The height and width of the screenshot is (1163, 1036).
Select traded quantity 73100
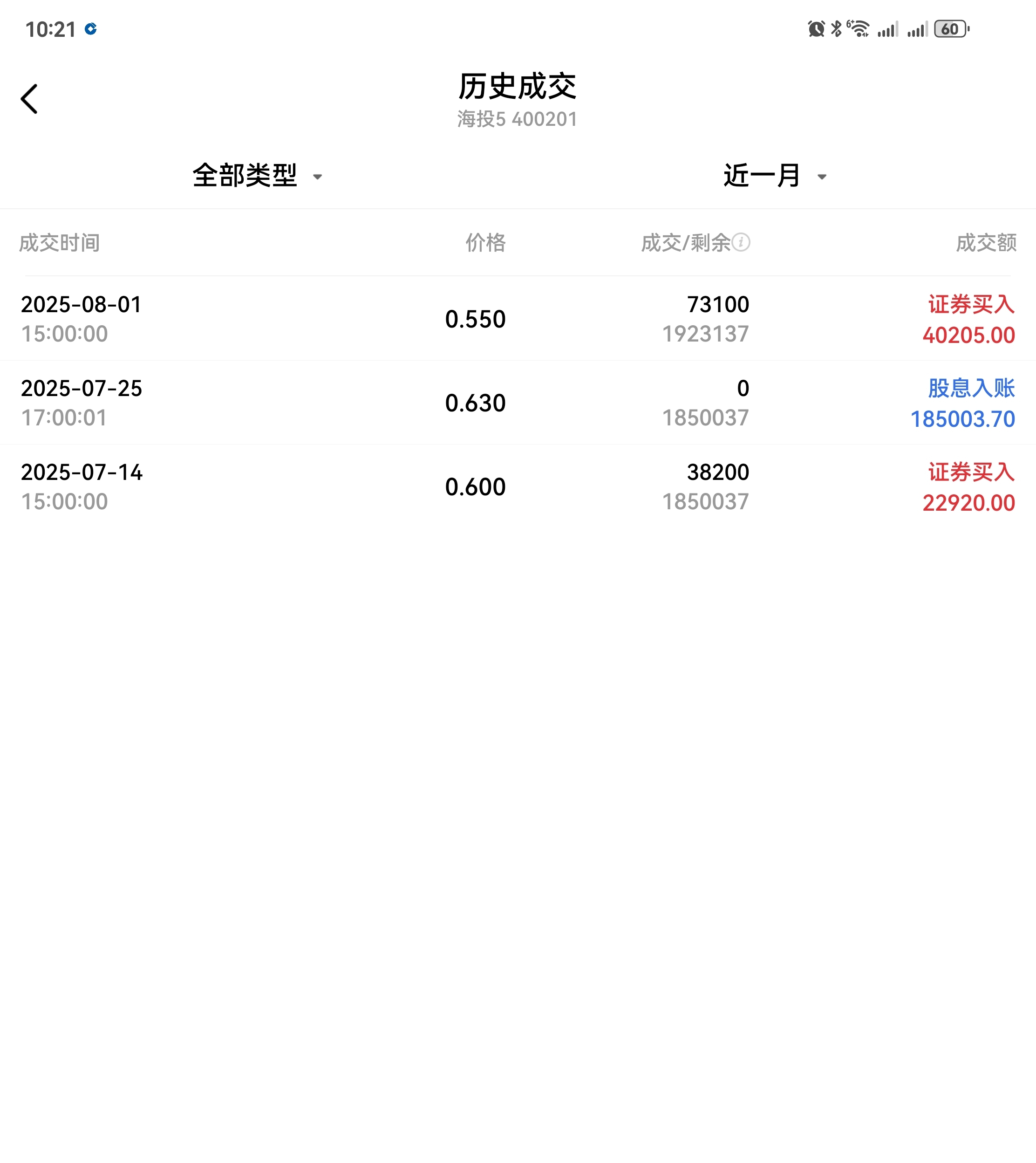click(x=718, y=305)
